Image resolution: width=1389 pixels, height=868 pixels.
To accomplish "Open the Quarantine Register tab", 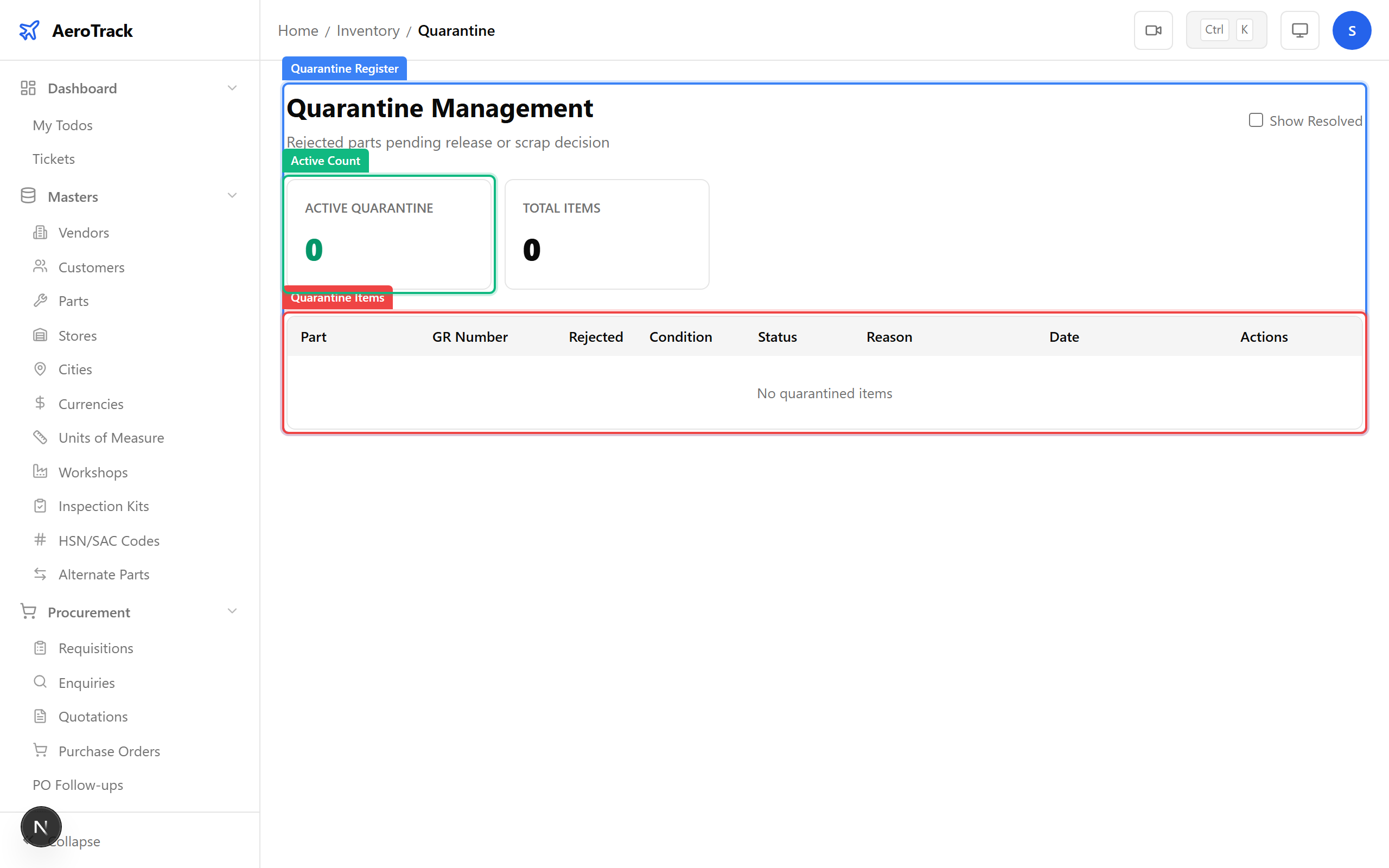I will point(344,68).
